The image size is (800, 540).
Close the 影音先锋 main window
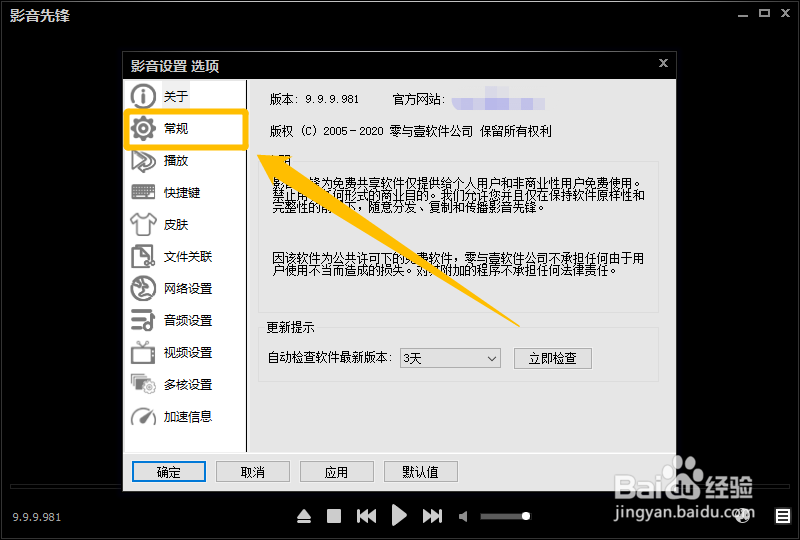coord(786,13)
